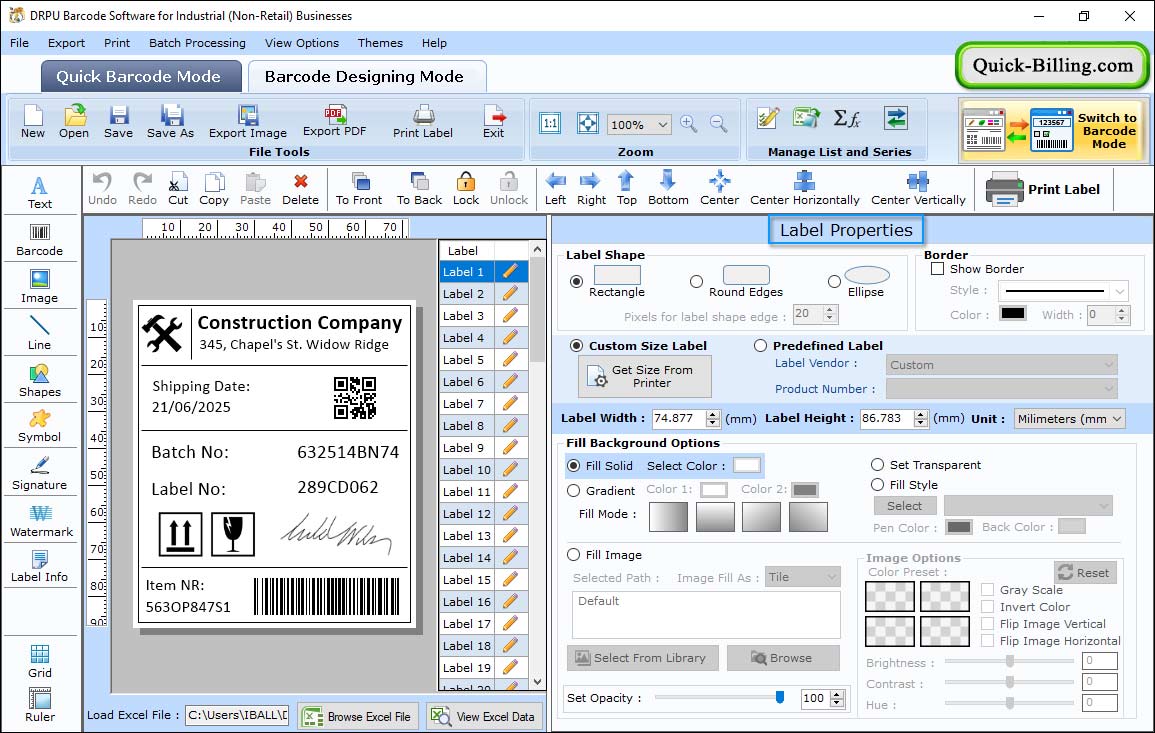
Task: Switch to Barcode Designing Mode tab
Action: click(367, 77)
